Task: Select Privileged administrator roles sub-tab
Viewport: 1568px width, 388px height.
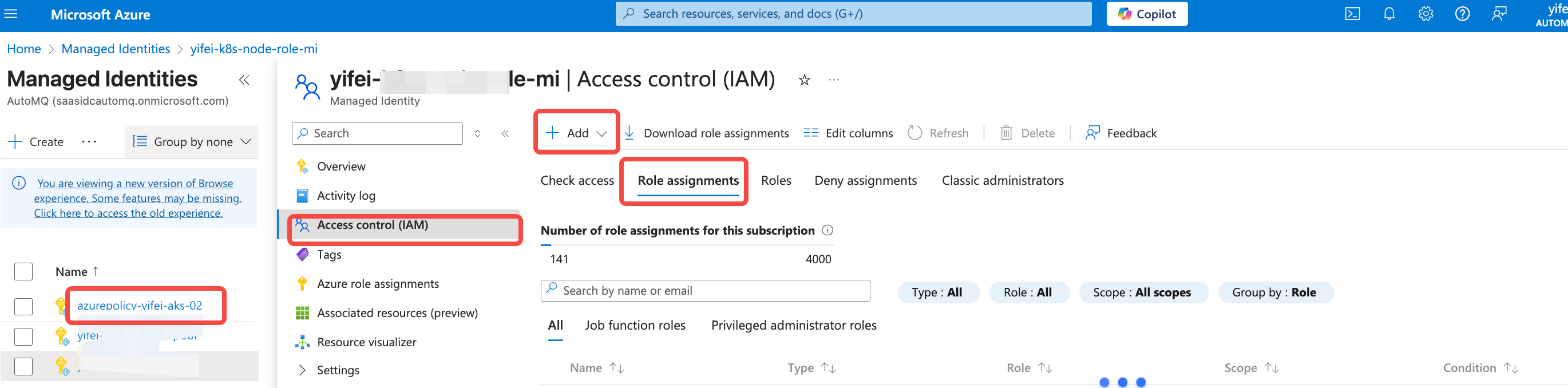Action: pos(794,325)
